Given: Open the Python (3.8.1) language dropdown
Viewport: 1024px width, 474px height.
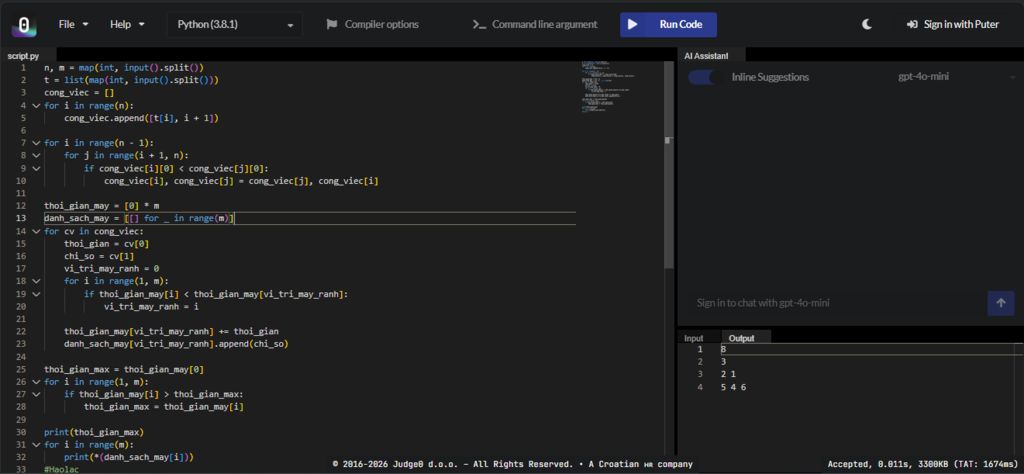Looking at the screenshot, I should click(x=235, y=25).
